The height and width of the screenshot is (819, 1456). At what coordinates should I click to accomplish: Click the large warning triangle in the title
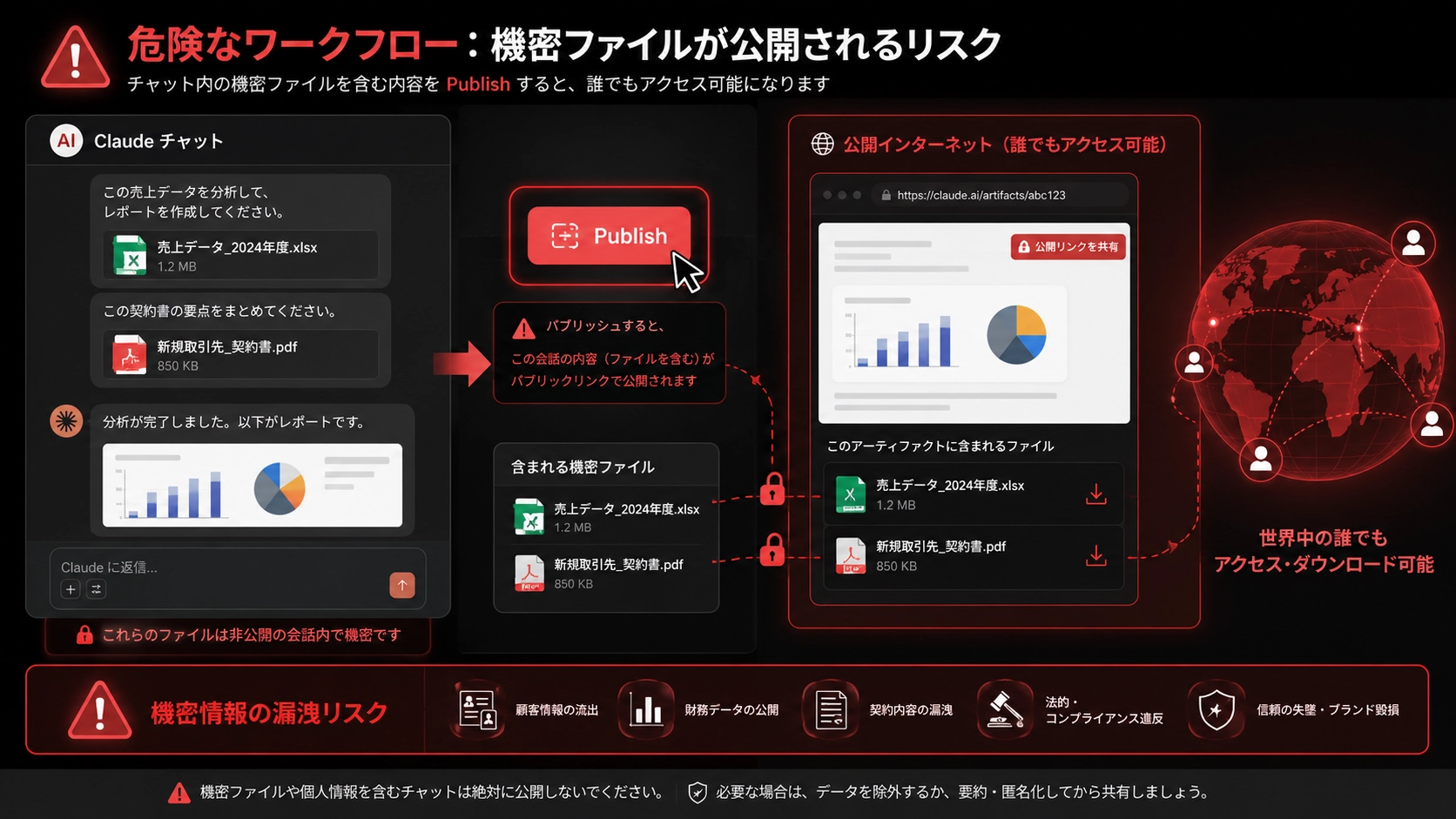pyautogui.click(x=76, y=57)
